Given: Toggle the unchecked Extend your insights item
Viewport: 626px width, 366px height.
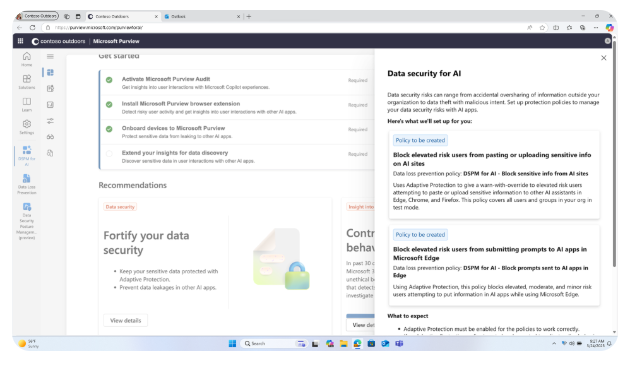Looking at the screenshot, I should coord(109,154).
